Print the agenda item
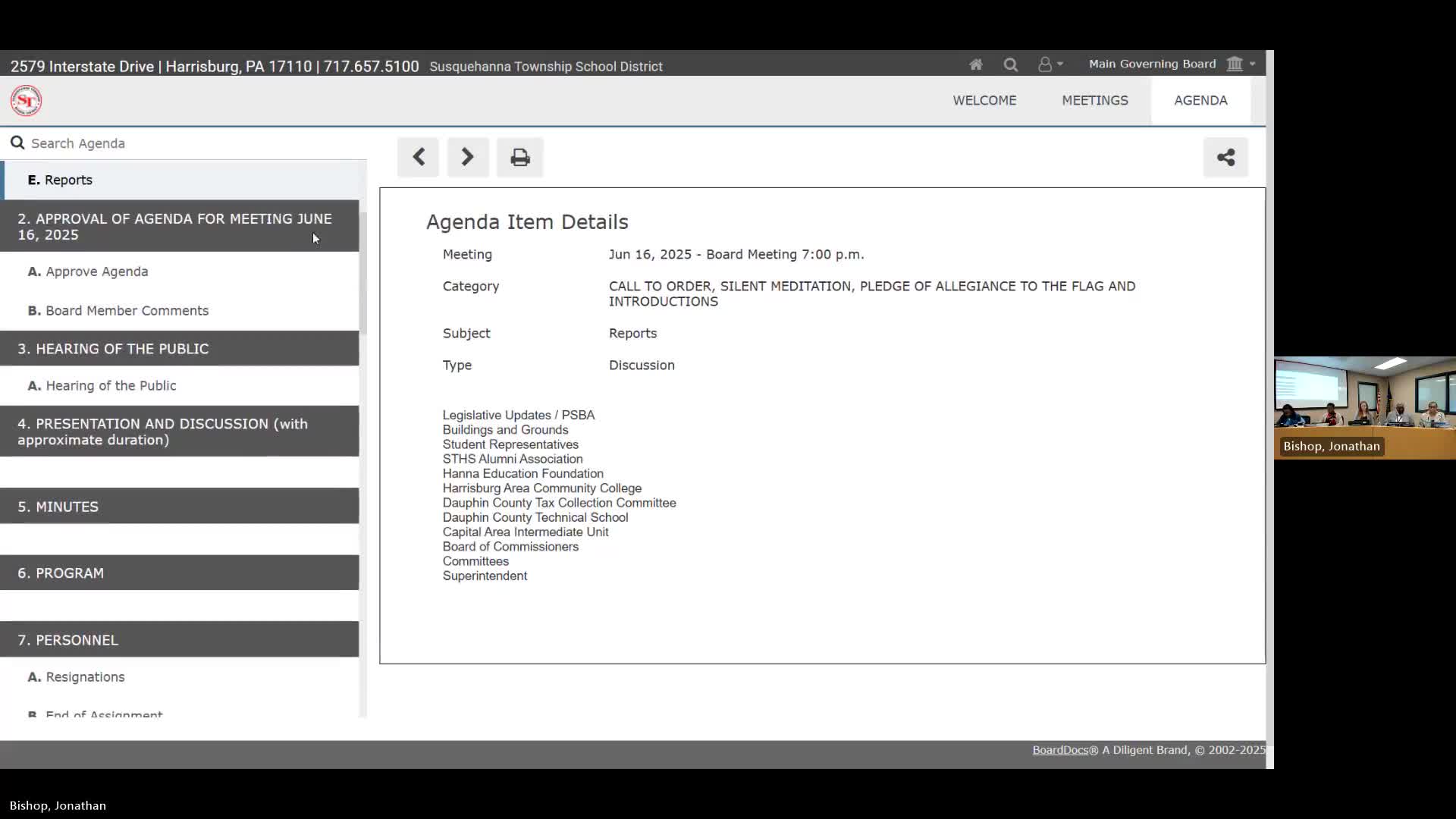 (x=519, y=157)
